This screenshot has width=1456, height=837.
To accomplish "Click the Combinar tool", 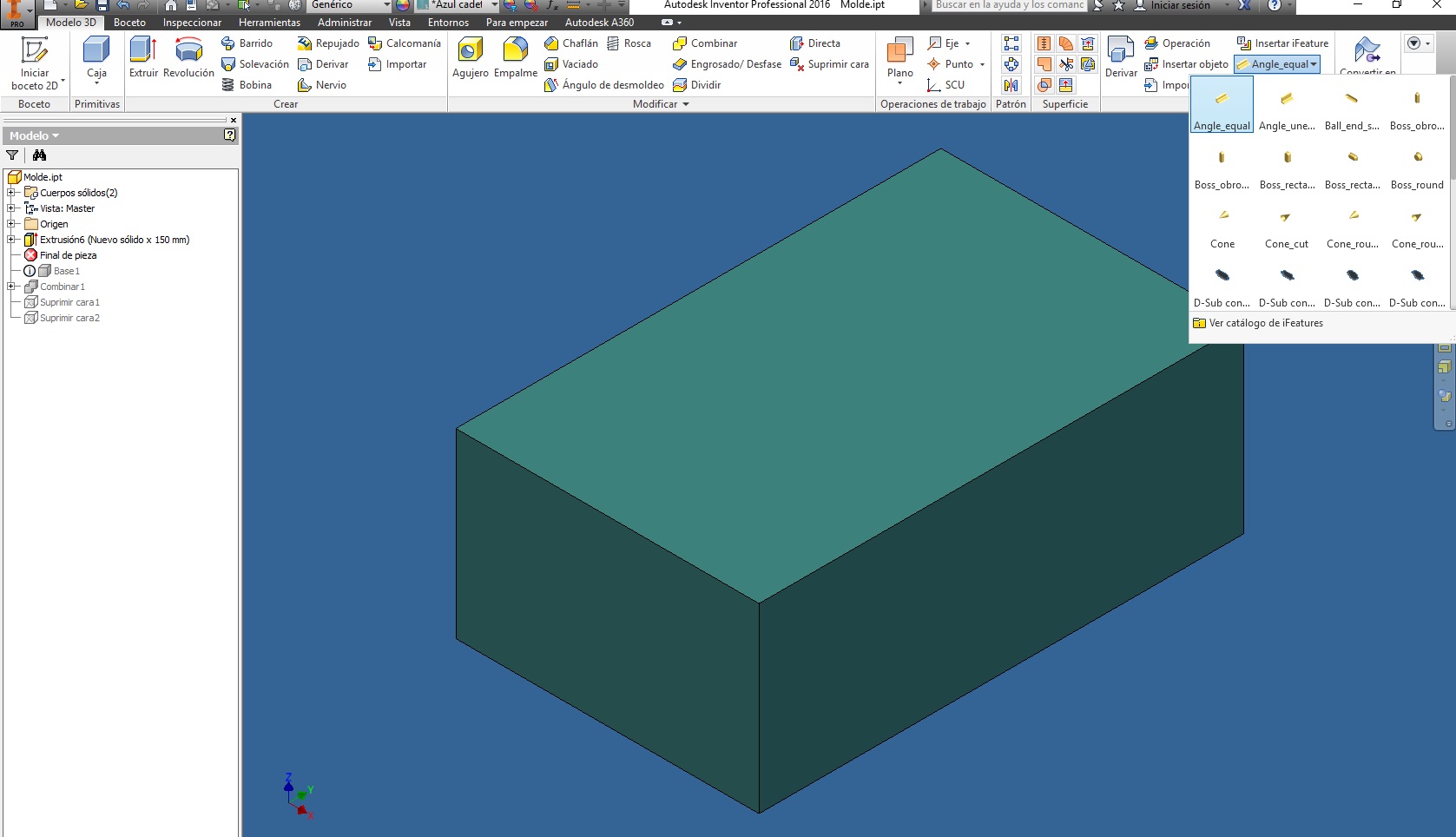I will [705, 43].
